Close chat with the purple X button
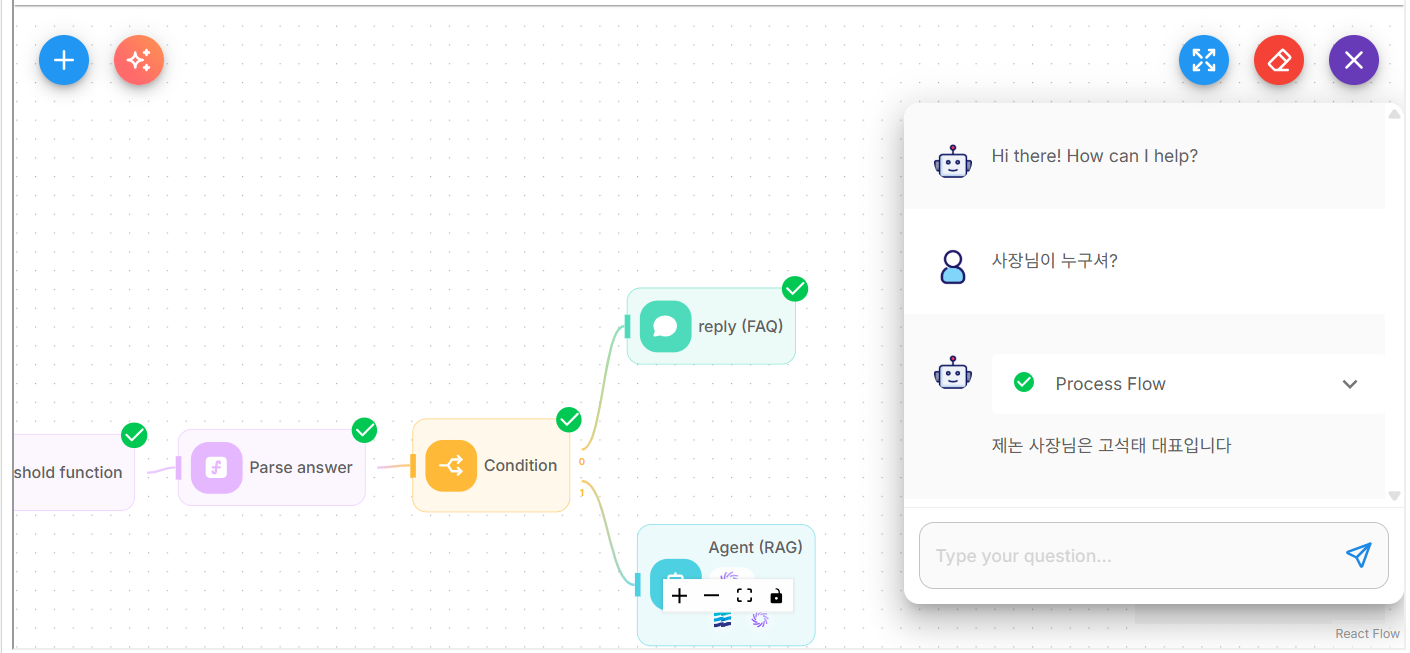The height and width of the screenshot is (653, 1410). point(1353,60)
